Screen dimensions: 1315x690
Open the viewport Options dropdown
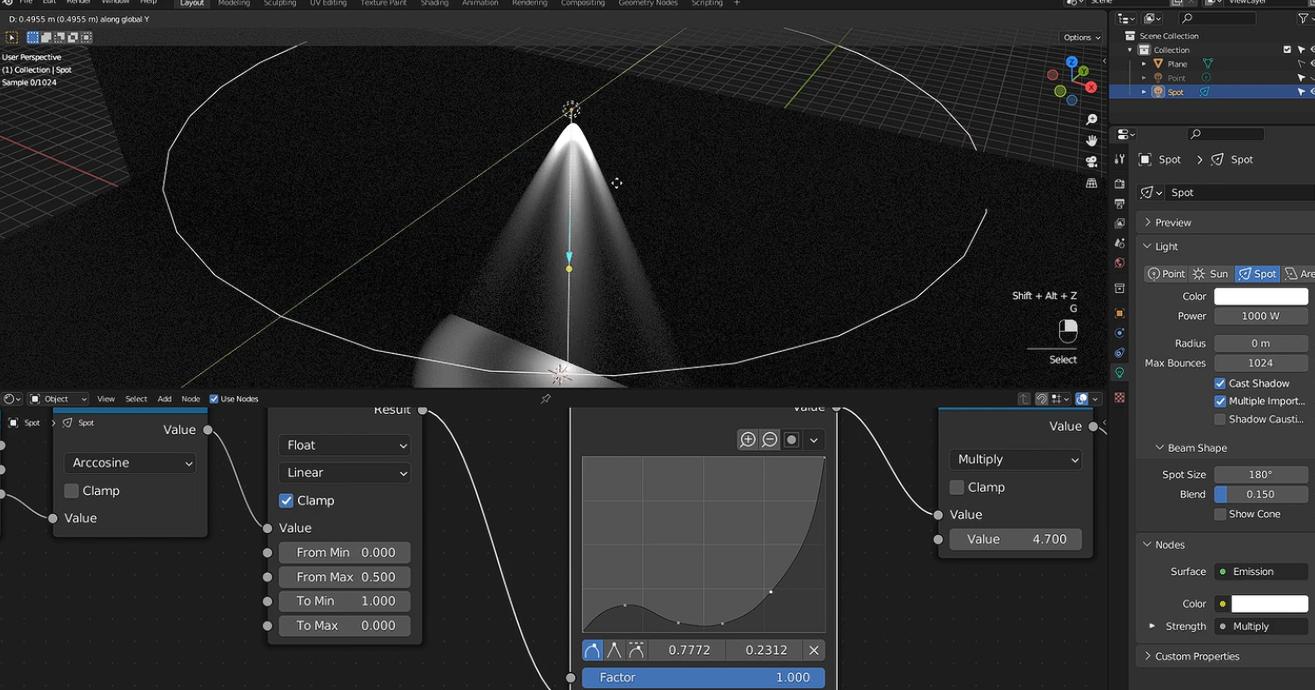click(x=1082, y=37)
